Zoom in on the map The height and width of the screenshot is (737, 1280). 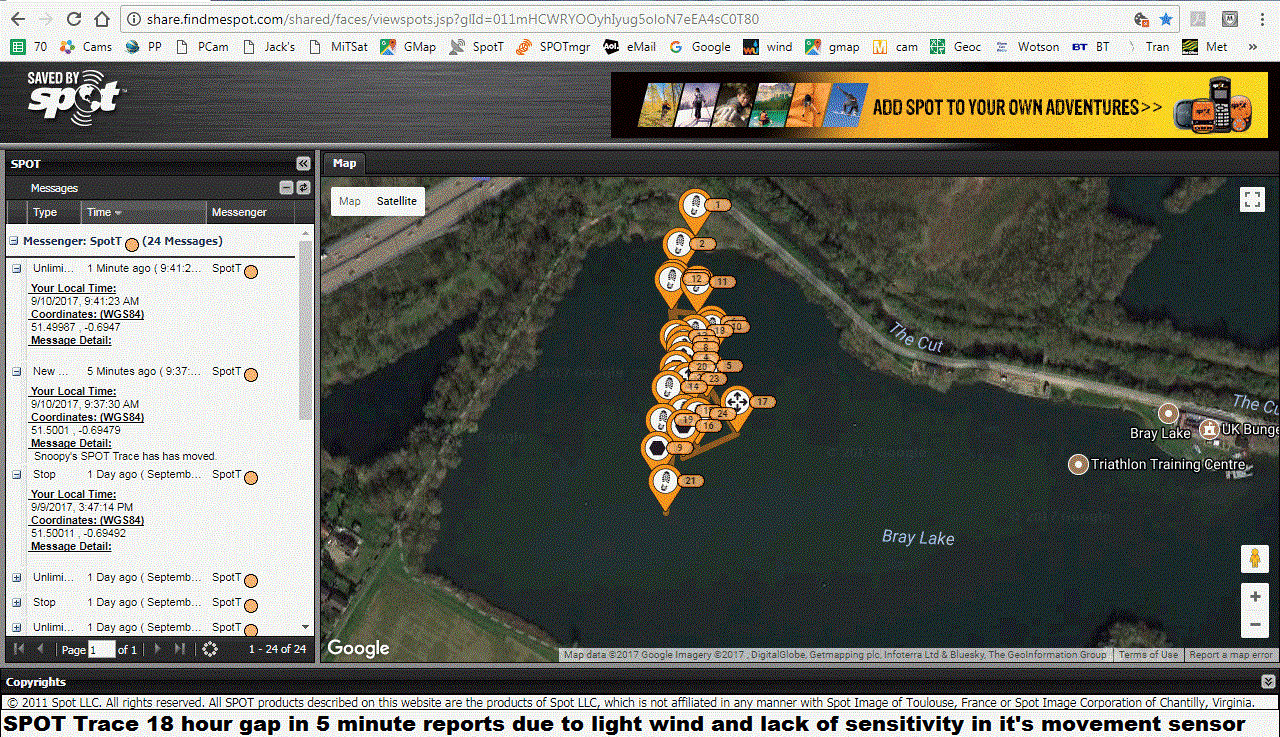tap(1254, 597)
